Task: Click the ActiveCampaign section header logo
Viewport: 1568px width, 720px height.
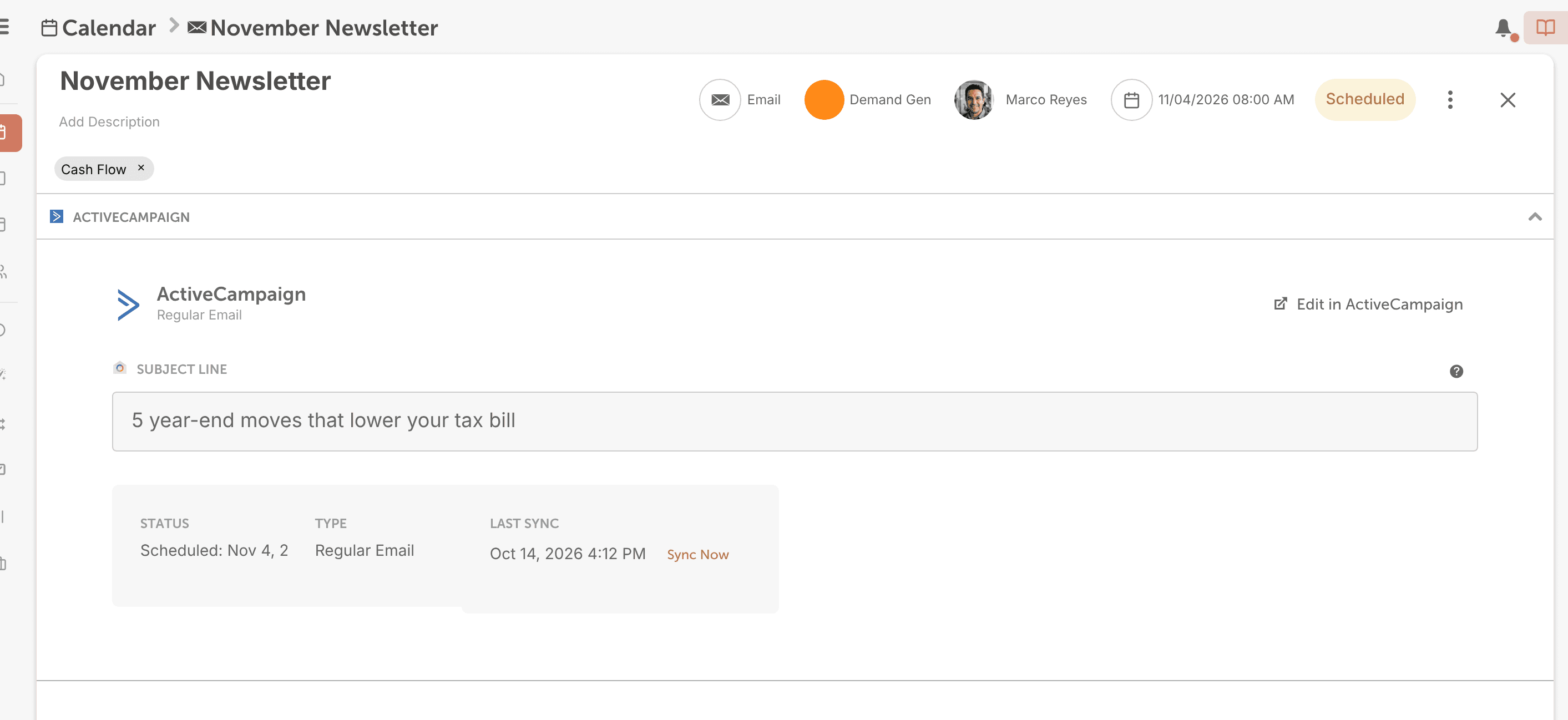Action: coord(57,217)
